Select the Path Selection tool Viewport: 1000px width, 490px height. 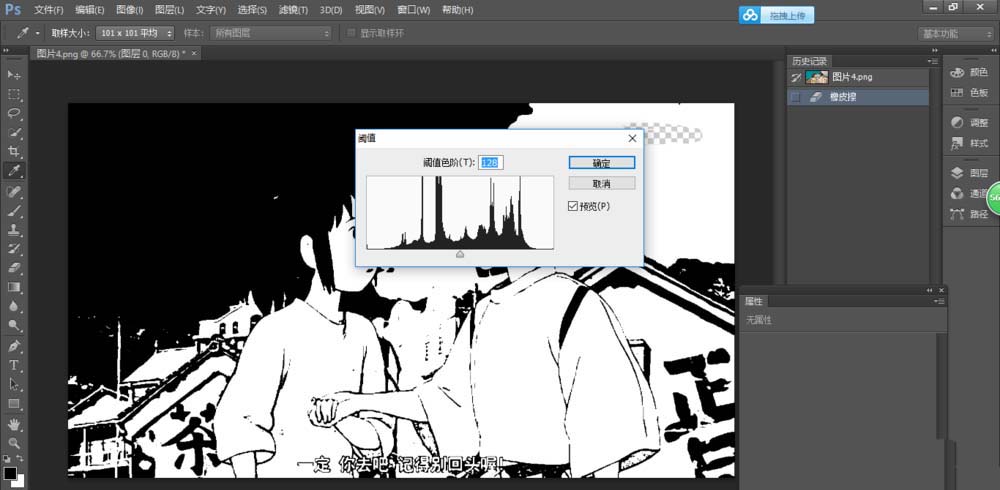[14, 385]
